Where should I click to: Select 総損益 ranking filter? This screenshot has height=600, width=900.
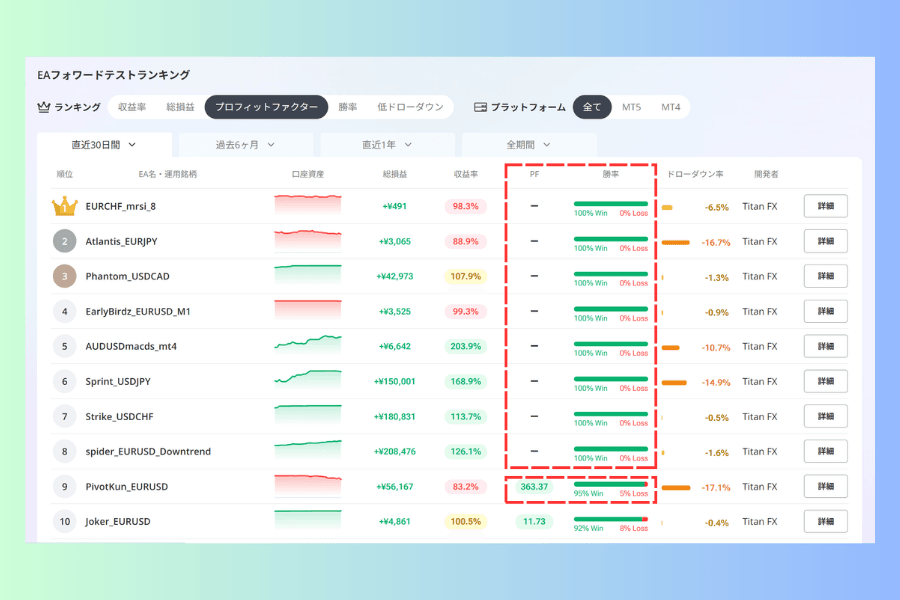180,107
